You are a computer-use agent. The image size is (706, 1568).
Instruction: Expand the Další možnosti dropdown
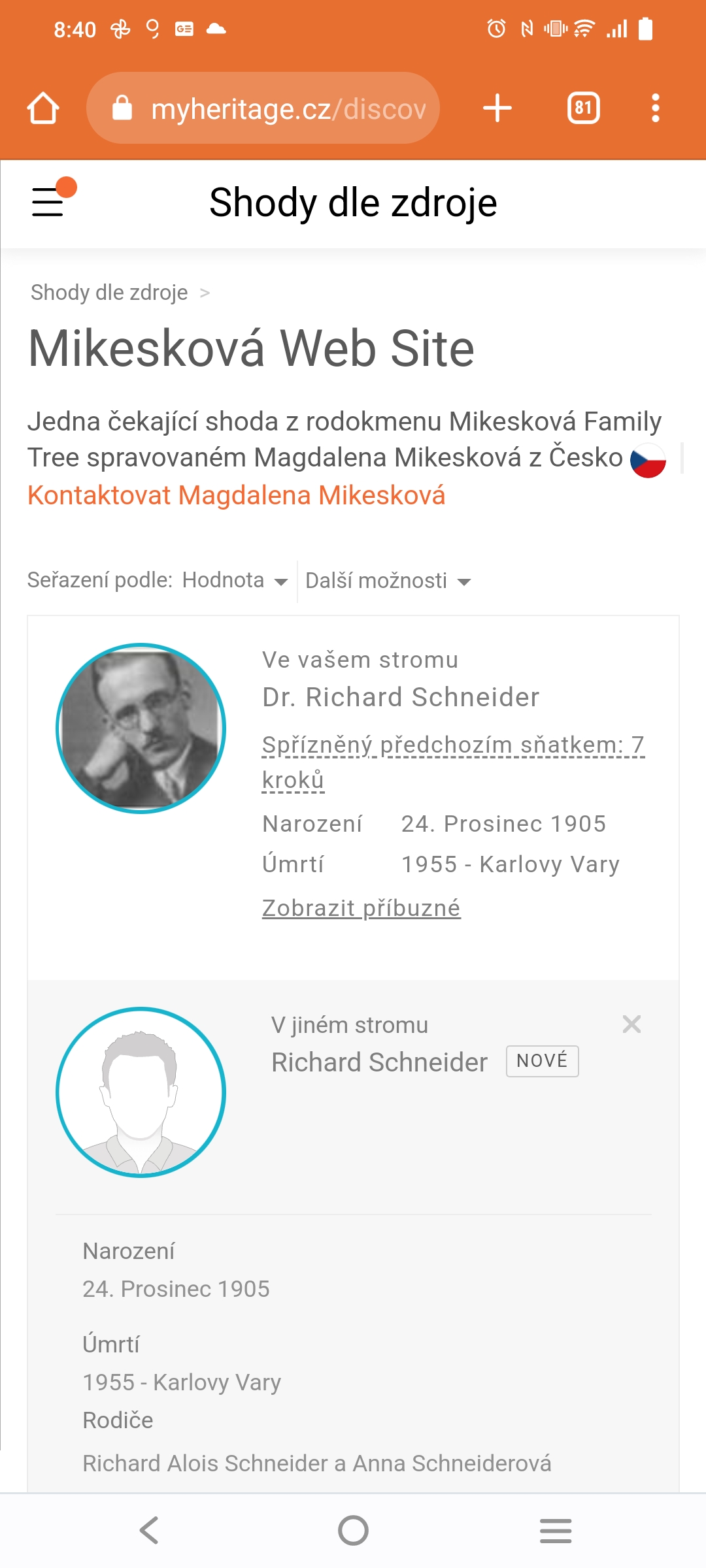click(388, 581)
